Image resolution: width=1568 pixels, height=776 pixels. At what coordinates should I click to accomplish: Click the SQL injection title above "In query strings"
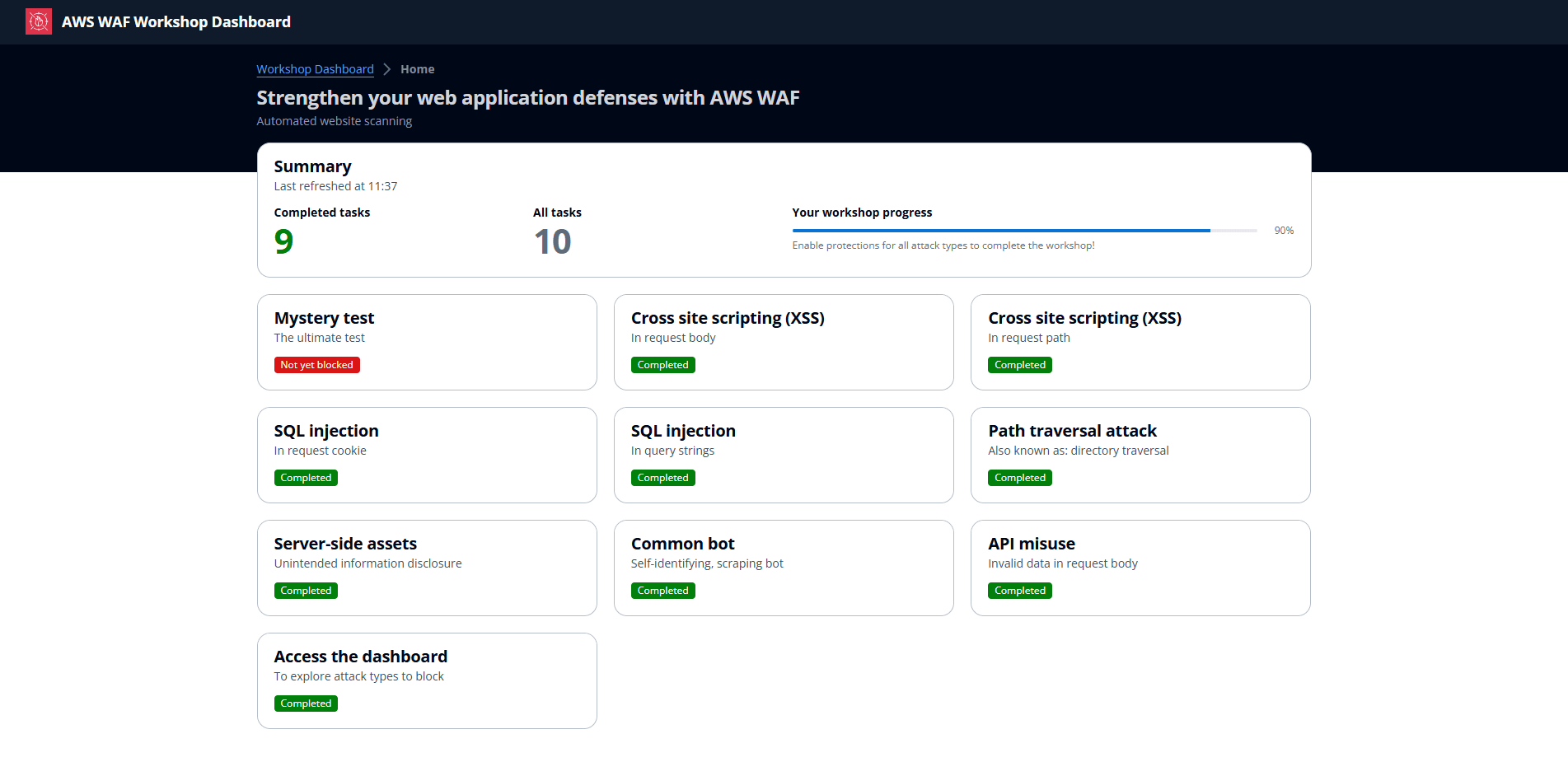click(x=684, y=431)
